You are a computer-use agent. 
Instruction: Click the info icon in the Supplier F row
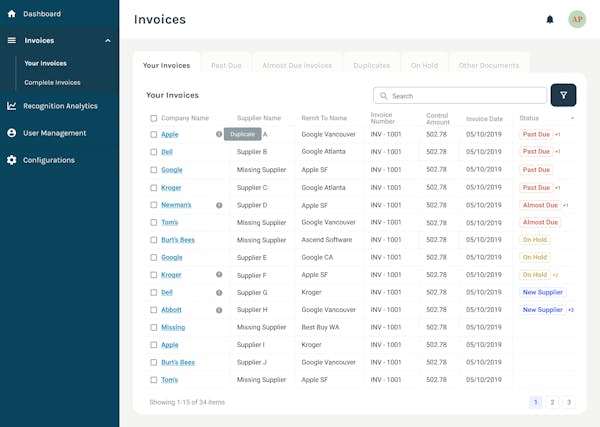click(219, 274)
